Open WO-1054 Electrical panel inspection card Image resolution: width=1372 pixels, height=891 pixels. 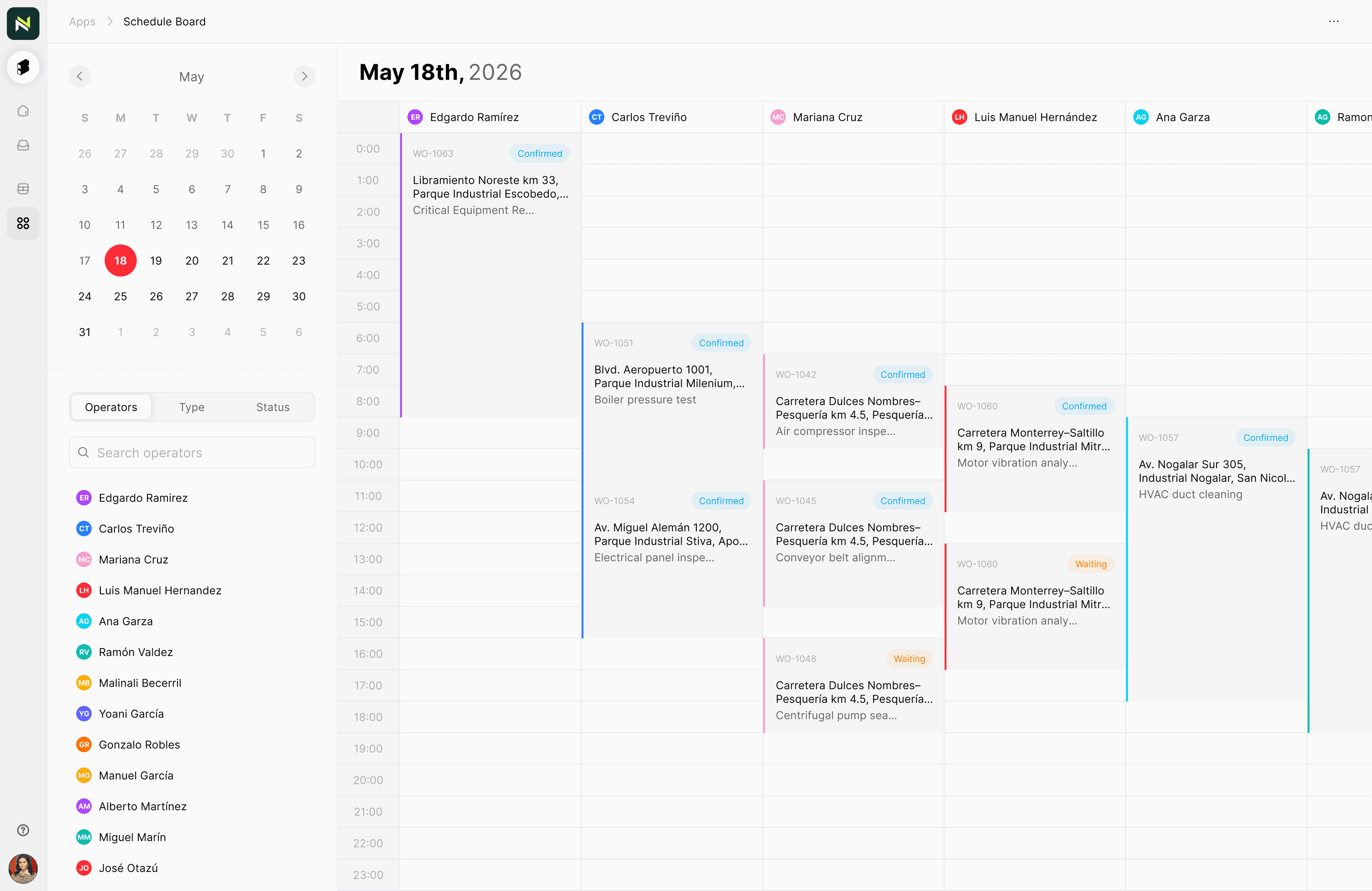[x=672, y=559]
